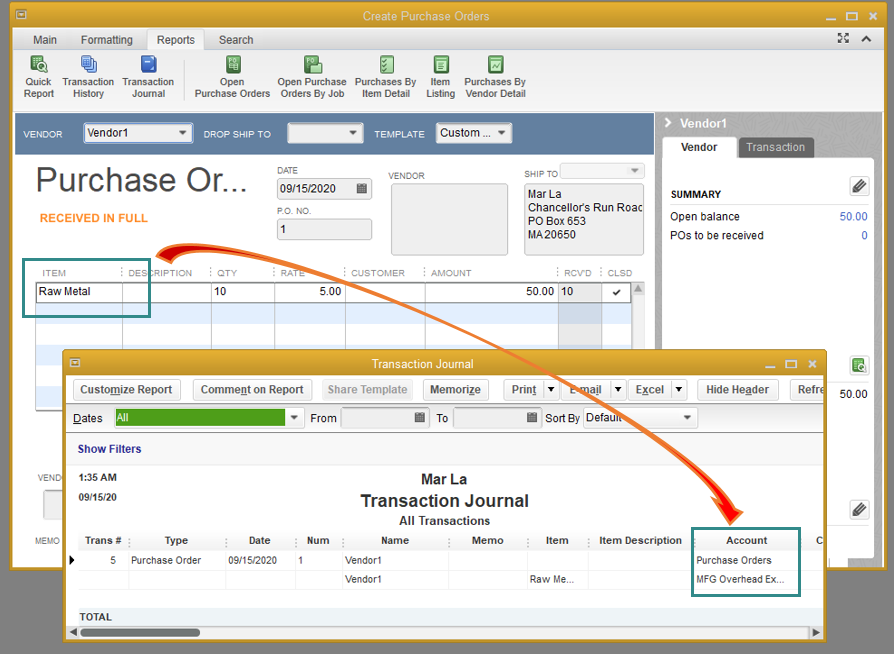Switch to the Search tab
Viewport: 894px width, 654px height.
point(236,40)
